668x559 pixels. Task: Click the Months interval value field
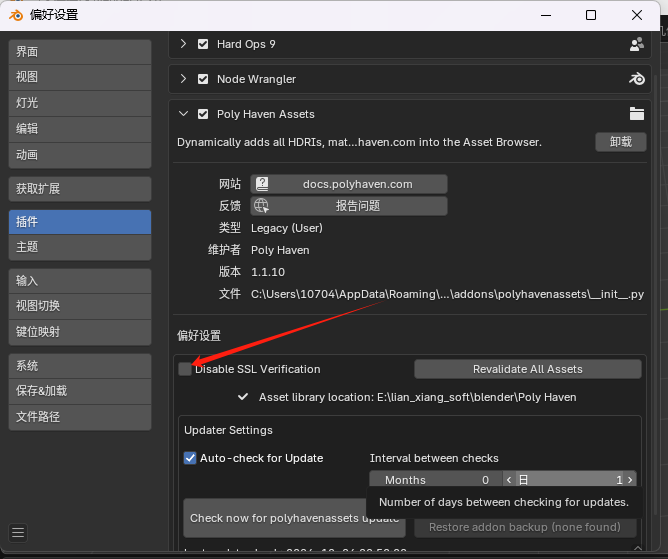pos(436,480)
